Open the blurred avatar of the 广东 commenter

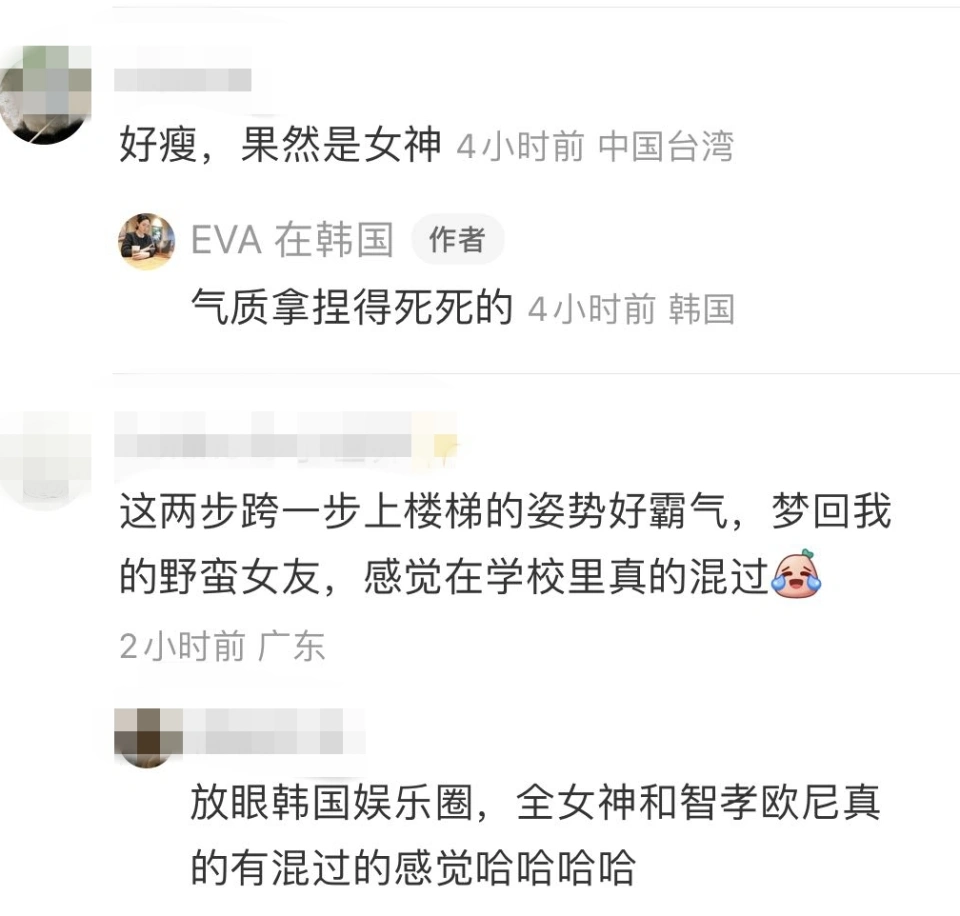click(x=45, y=459)
